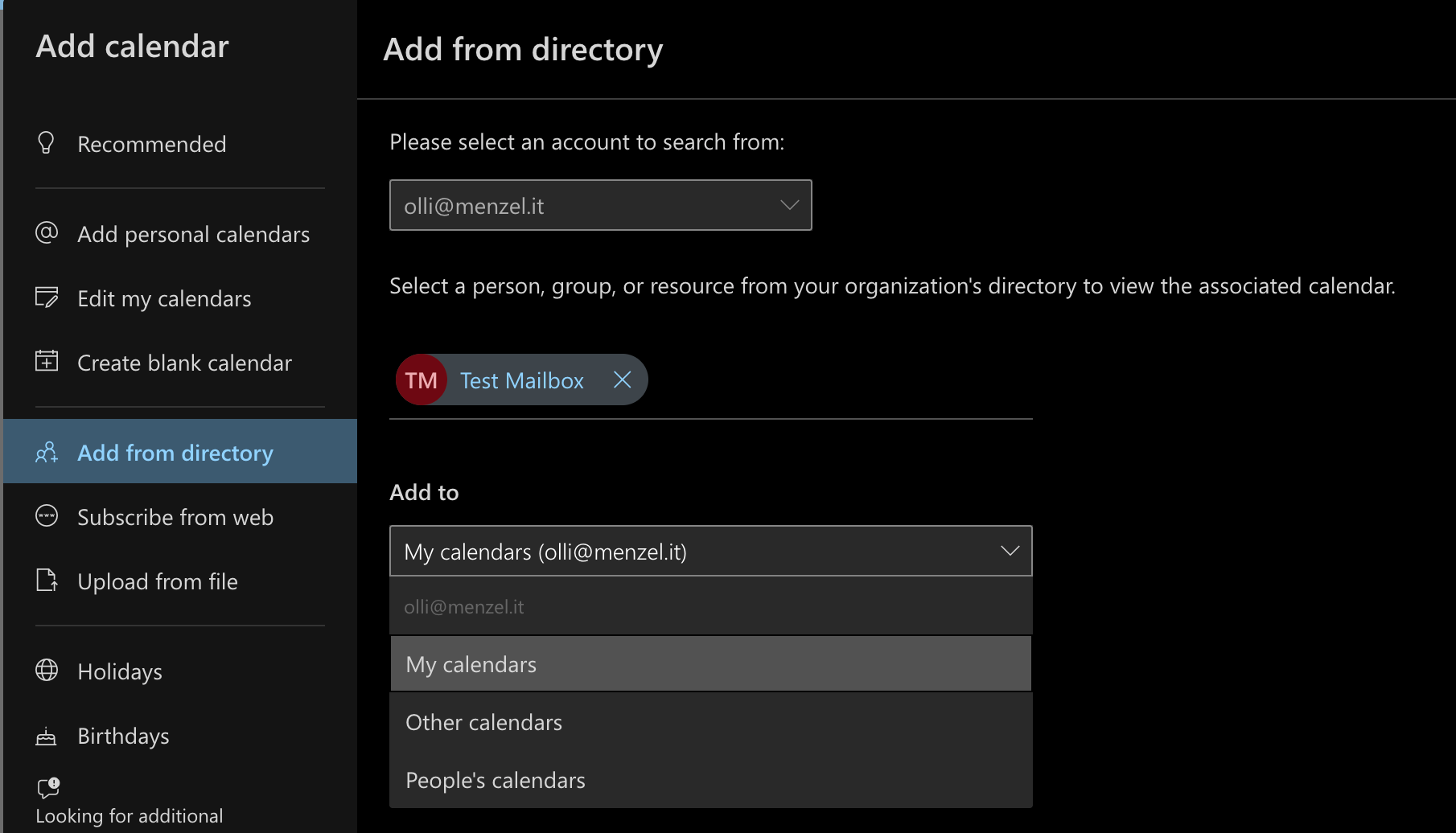Go to Subscribe from web section
Image resolution: width=1456 pixels, height=833 pixels.
pyautogui.click(x=175, y=517)
